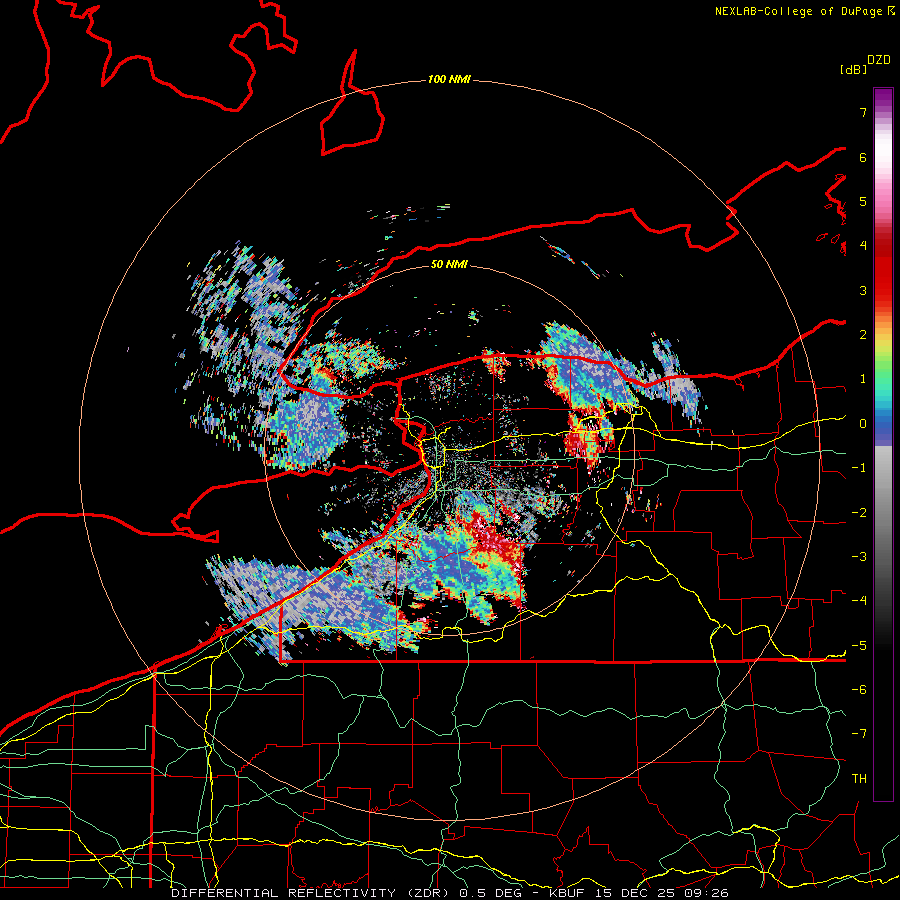900x900 pixels.
Task: Click the positive 5 scale value
Action: [863, 201]
